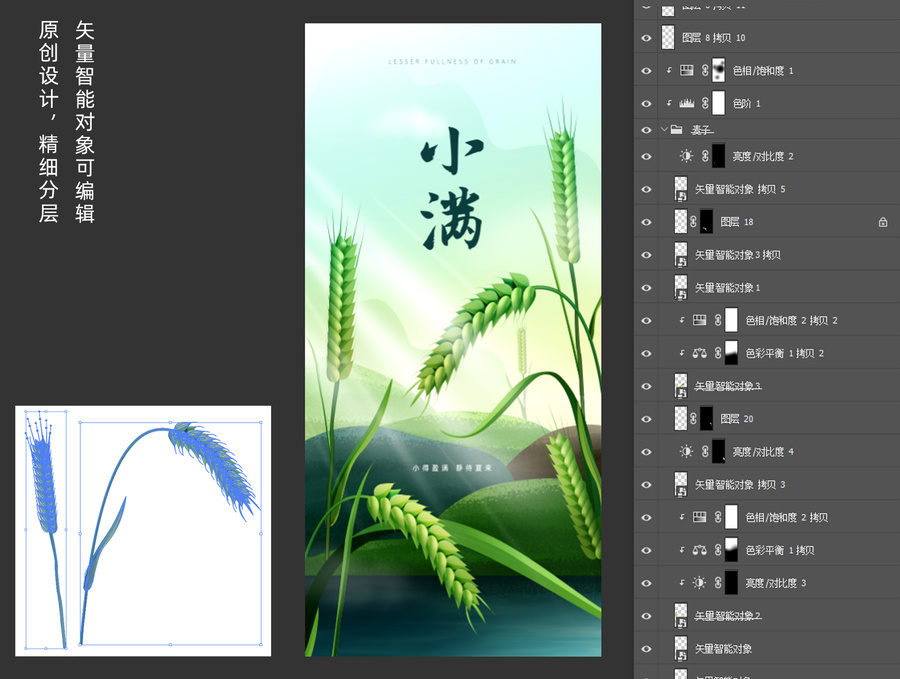Click the mask link icon on 图层 18
Screen dimensions: 900x679
tap(693, 222)
